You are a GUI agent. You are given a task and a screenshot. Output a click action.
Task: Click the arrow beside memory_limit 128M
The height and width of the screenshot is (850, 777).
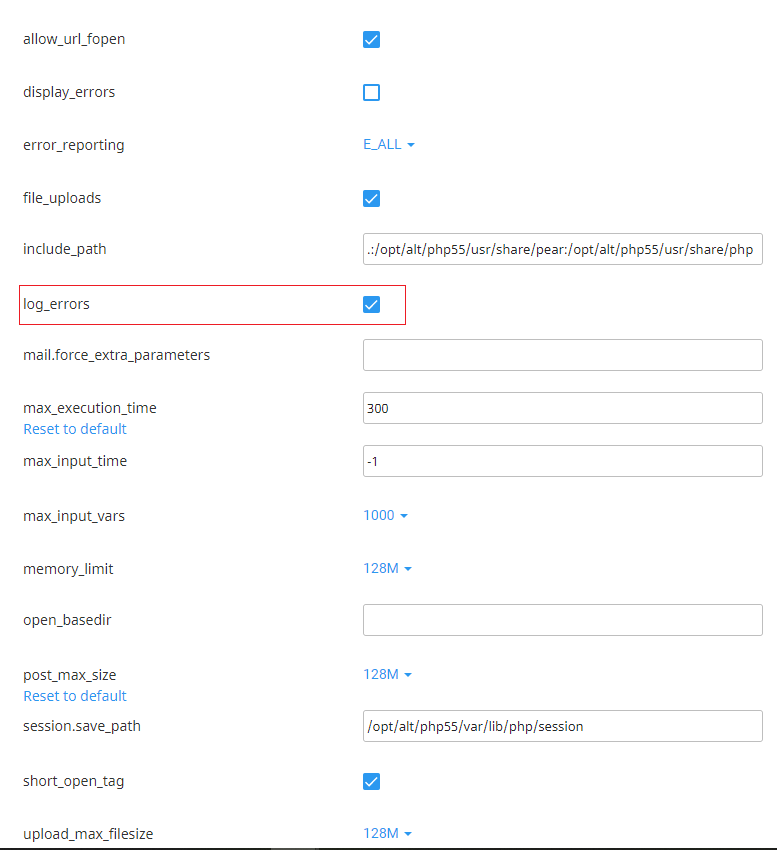pos(408,569)
